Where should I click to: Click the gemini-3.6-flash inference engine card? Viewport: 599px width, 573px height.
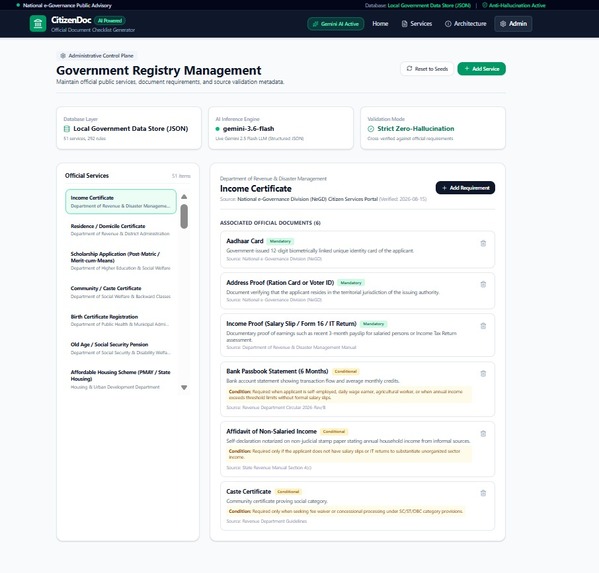[281, 128]
